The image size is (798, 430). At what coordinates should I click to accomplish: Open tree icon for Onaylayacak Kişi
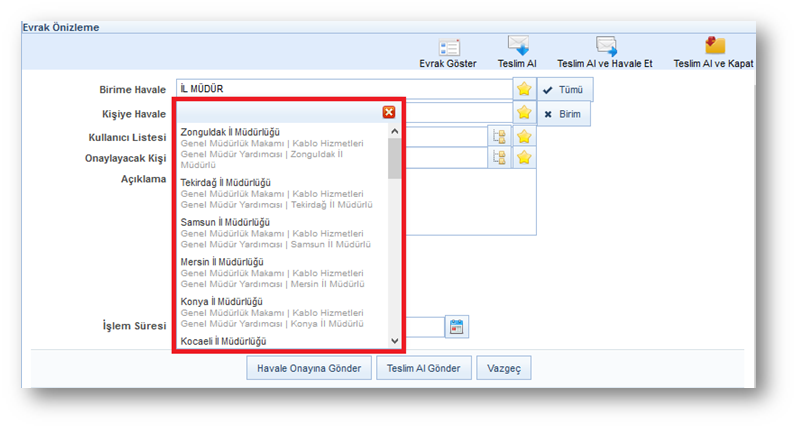point(498,158)
